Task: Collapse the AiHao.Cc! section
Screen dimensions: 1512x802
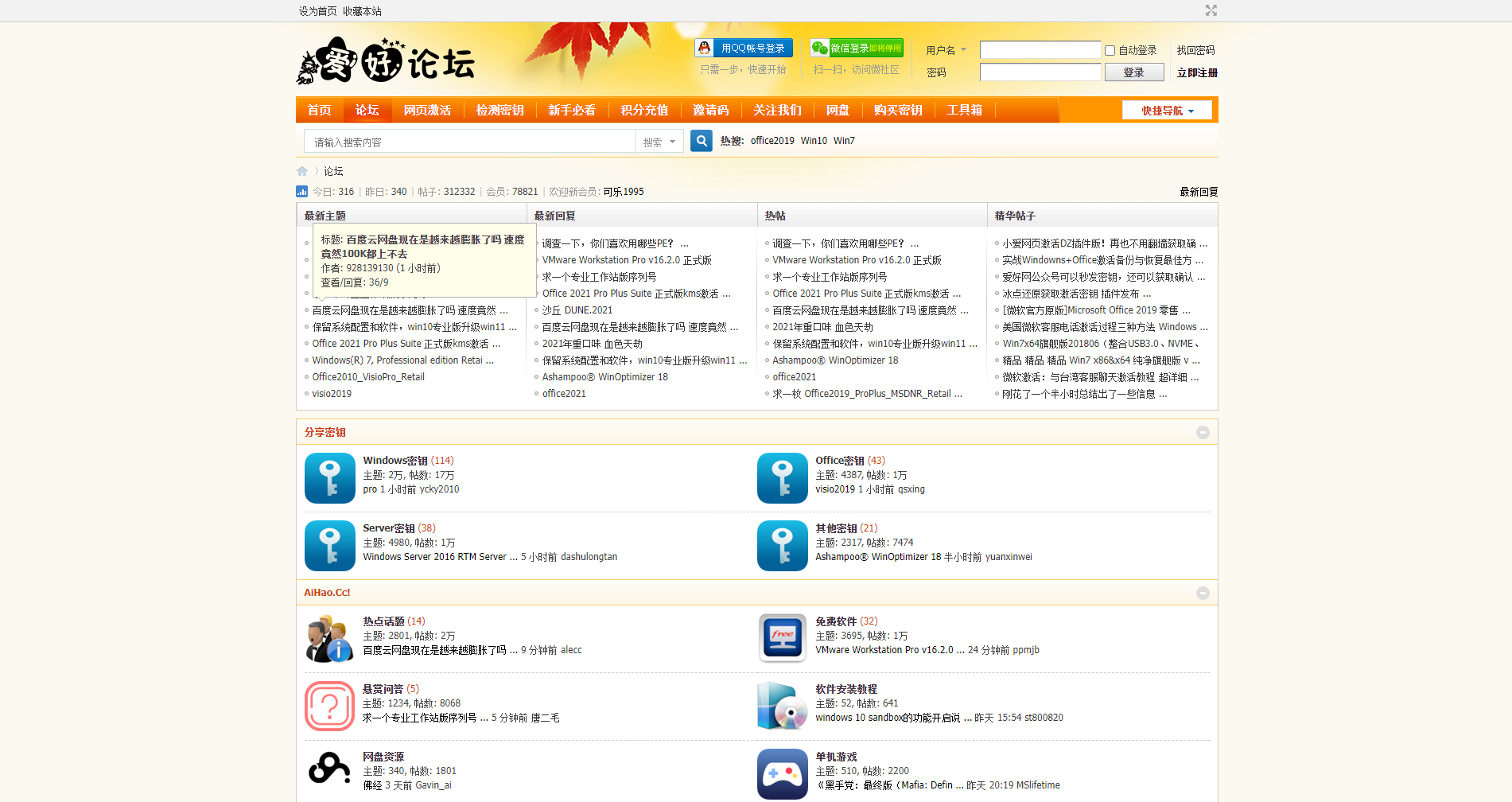Action: [x=1203, y=593]
